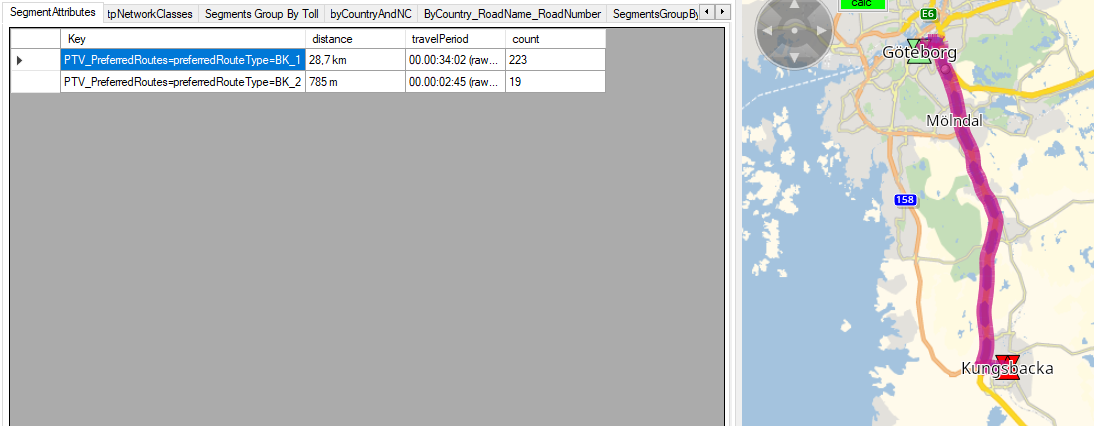Click the 158 road shield on the map
Screen dimensions: 1094x426
point(903,201)
